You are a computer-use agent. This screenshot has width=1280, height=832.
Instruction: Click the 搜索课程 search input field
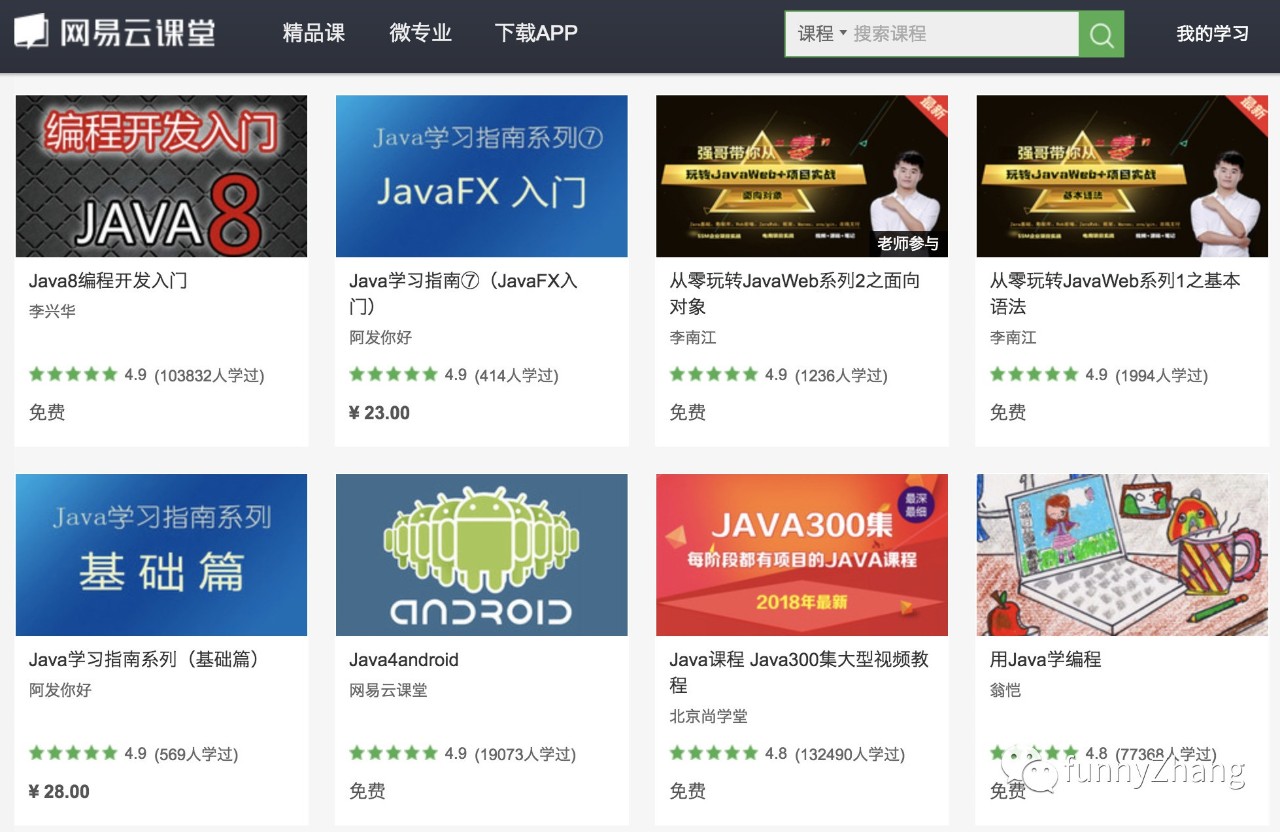960,34
